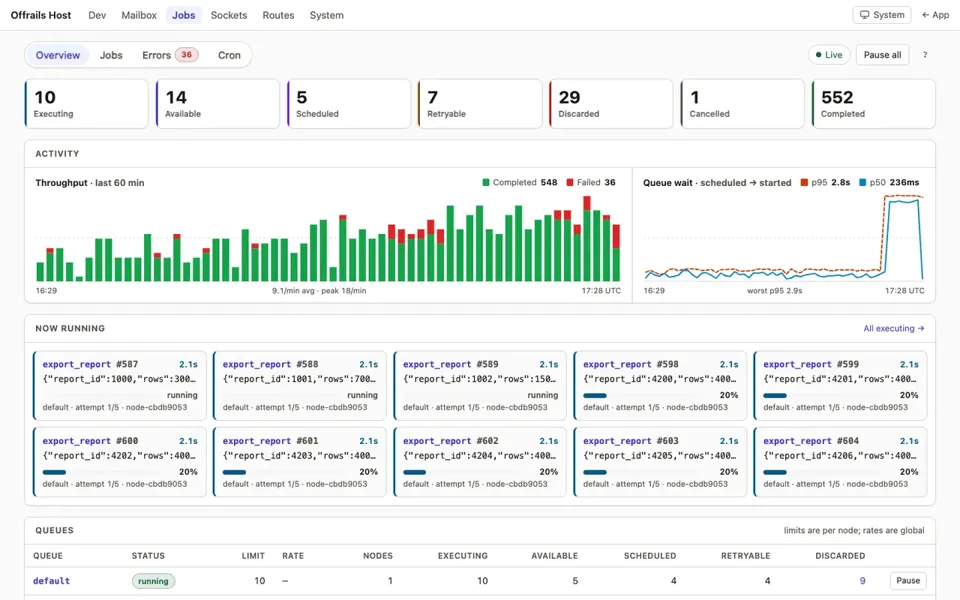The image size is (960, 600).
Task: Open job card export_report #602
Action: pyautogui.click(x=480, y=462)
